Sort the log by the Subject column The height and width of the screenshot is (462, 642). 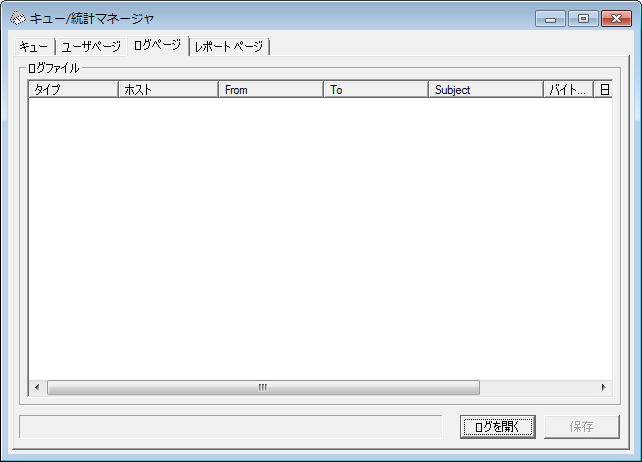click(x=485, y=90)
